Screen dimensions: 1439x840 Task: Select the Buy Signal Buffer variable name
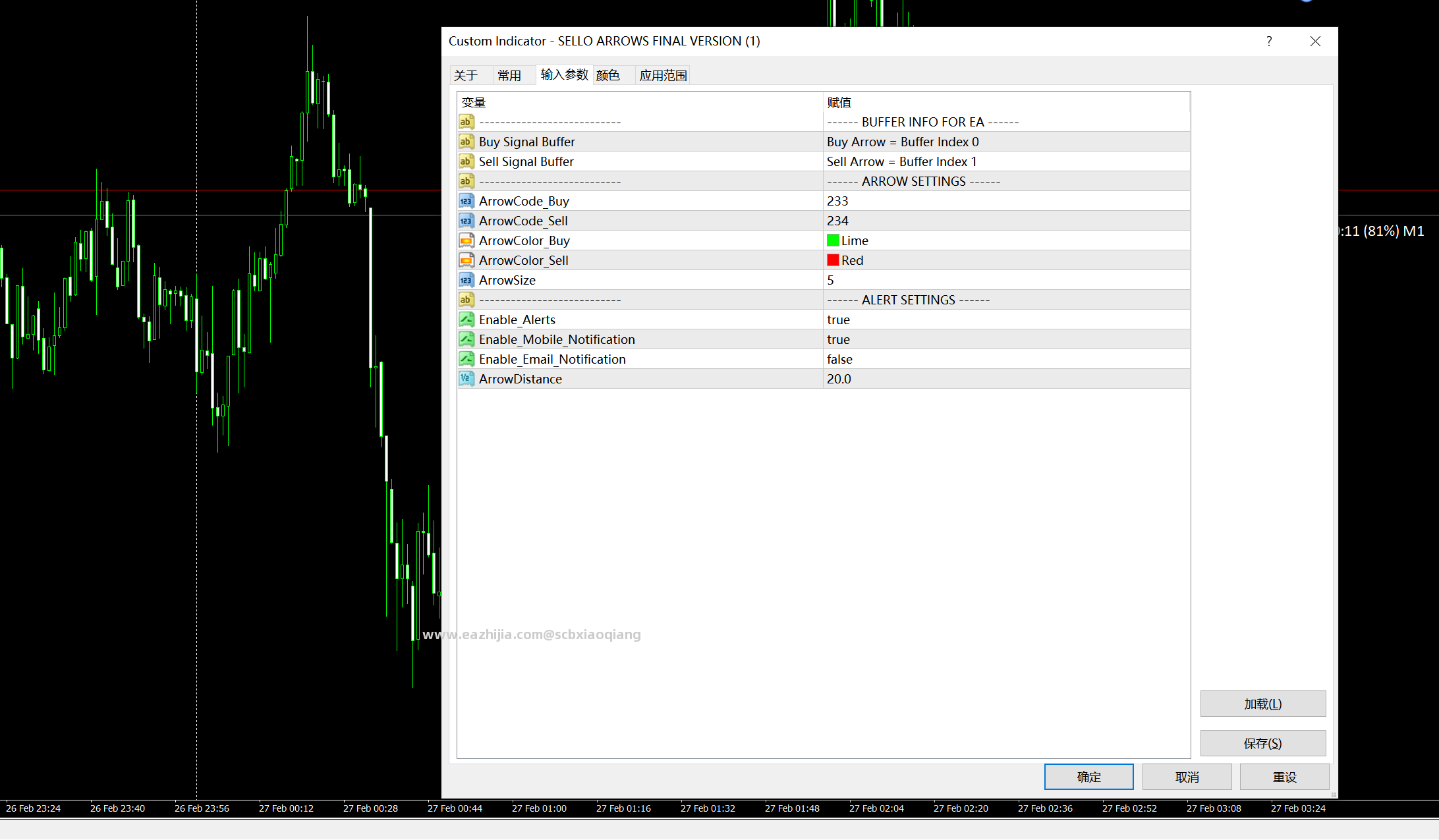(x=527, y=142)
